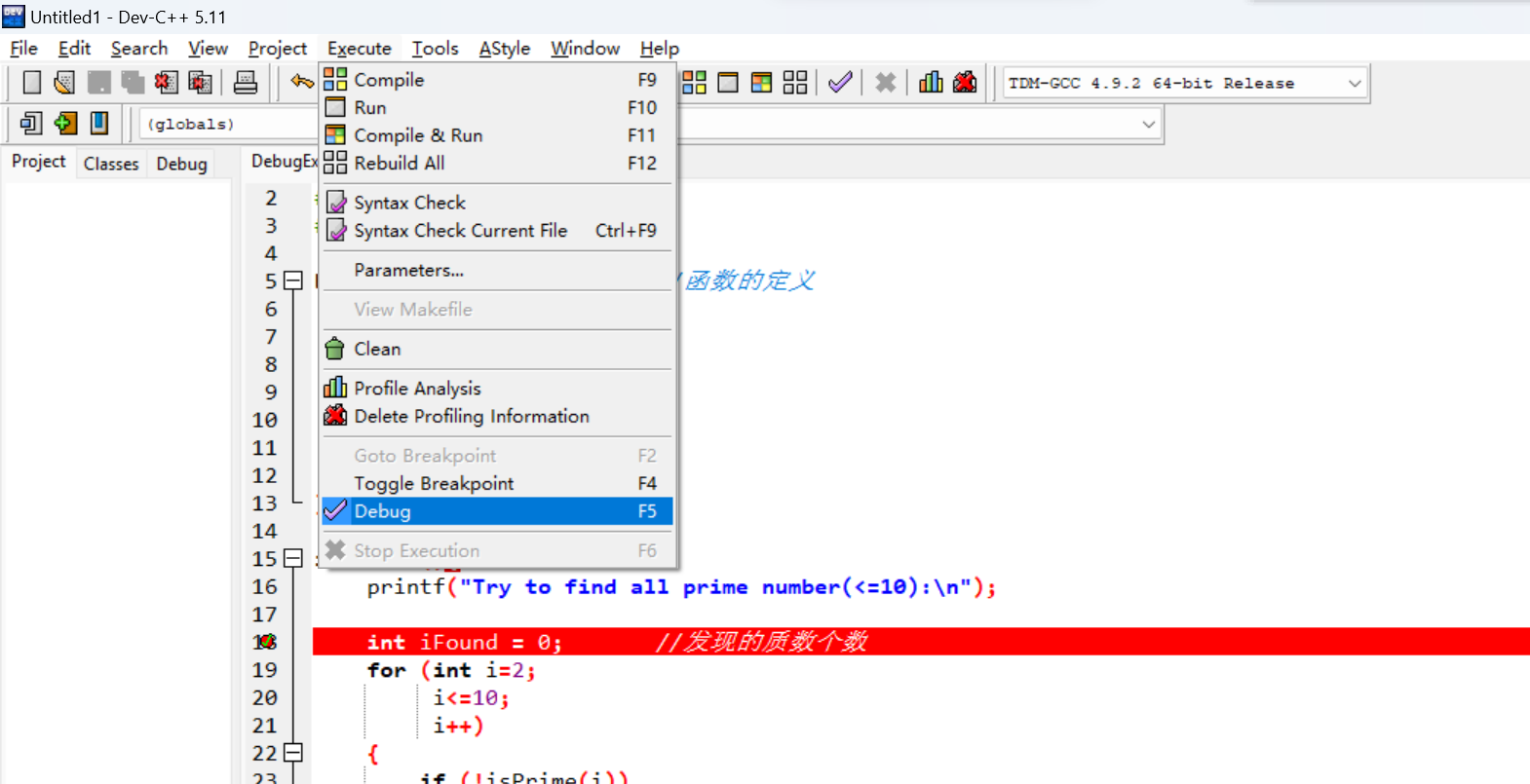Image resolution: width=1530 pixels, height=784 pixels.
Task: Click the Print toolbar icon
Action: 246,83
